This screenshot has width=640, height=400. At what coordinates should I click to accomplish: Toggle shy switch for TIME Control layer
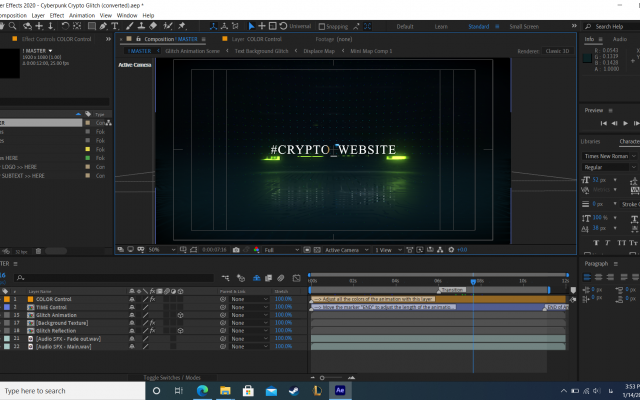click(132, 307)
